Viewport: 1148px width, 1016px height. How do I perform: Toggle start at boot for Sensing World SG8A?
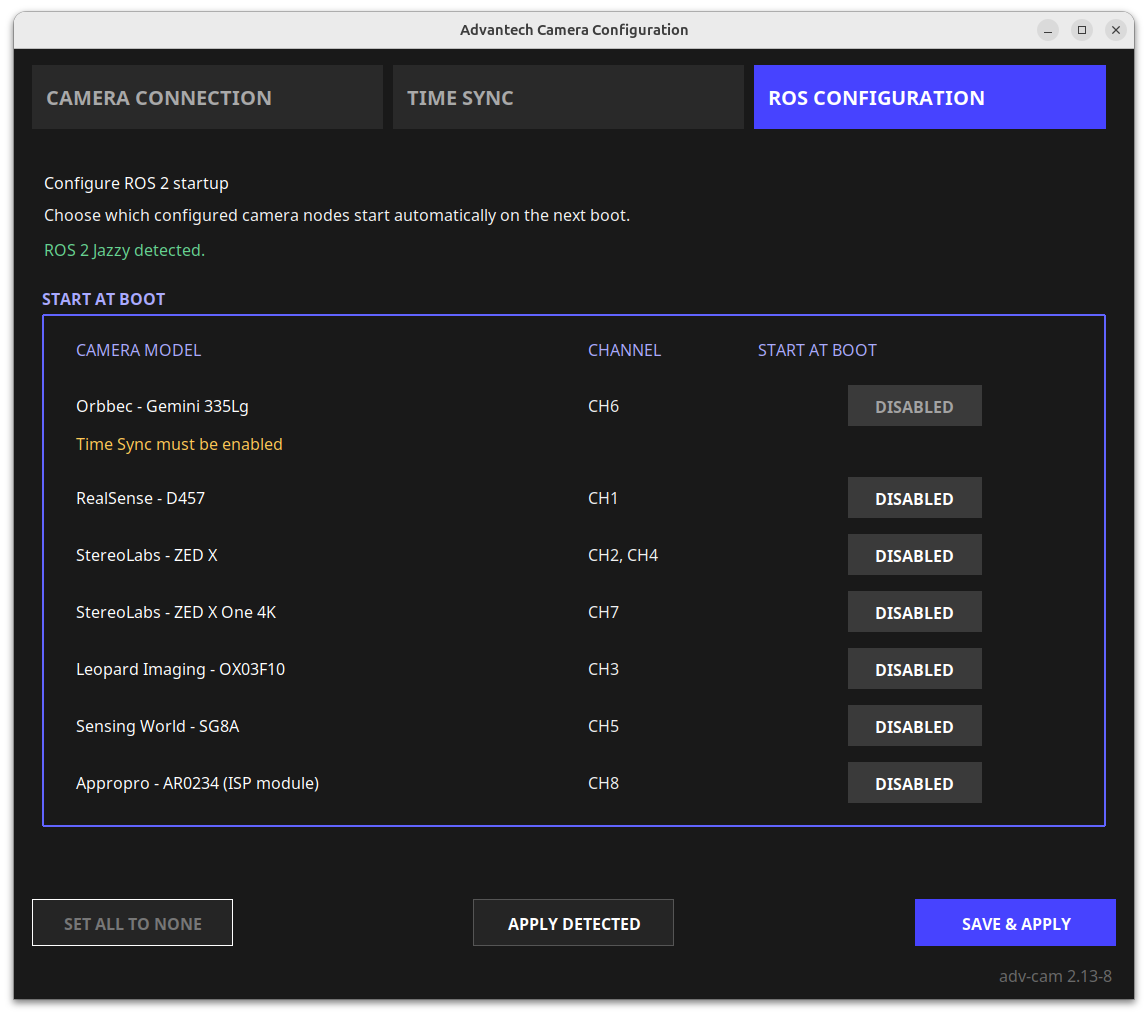tap(914, 727)
